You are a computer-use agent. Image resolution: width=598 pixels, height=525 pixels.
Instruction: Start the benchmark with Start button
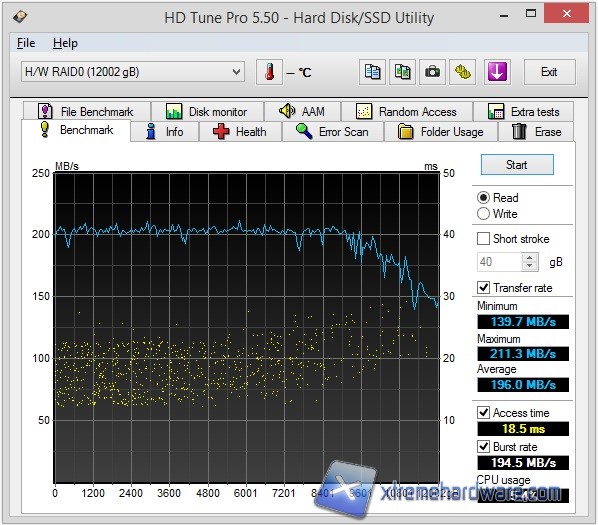click(517, 165)
